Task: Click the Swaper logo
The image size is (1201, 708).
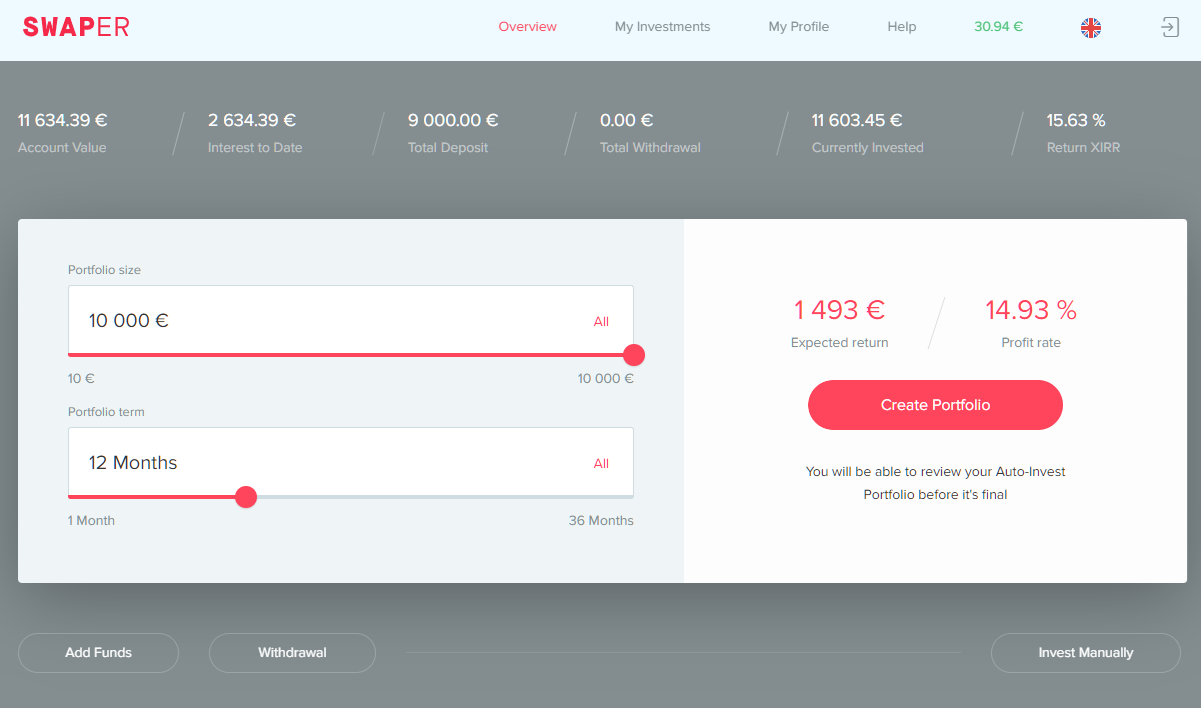Action: (x=76, y=27)
